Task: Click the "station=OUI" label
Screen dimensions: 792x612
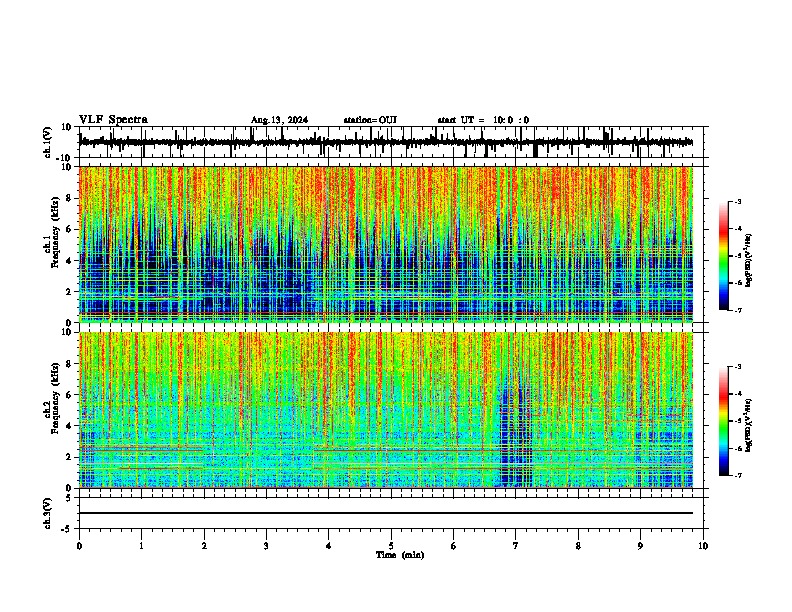Action: click(x=370, y=120)
